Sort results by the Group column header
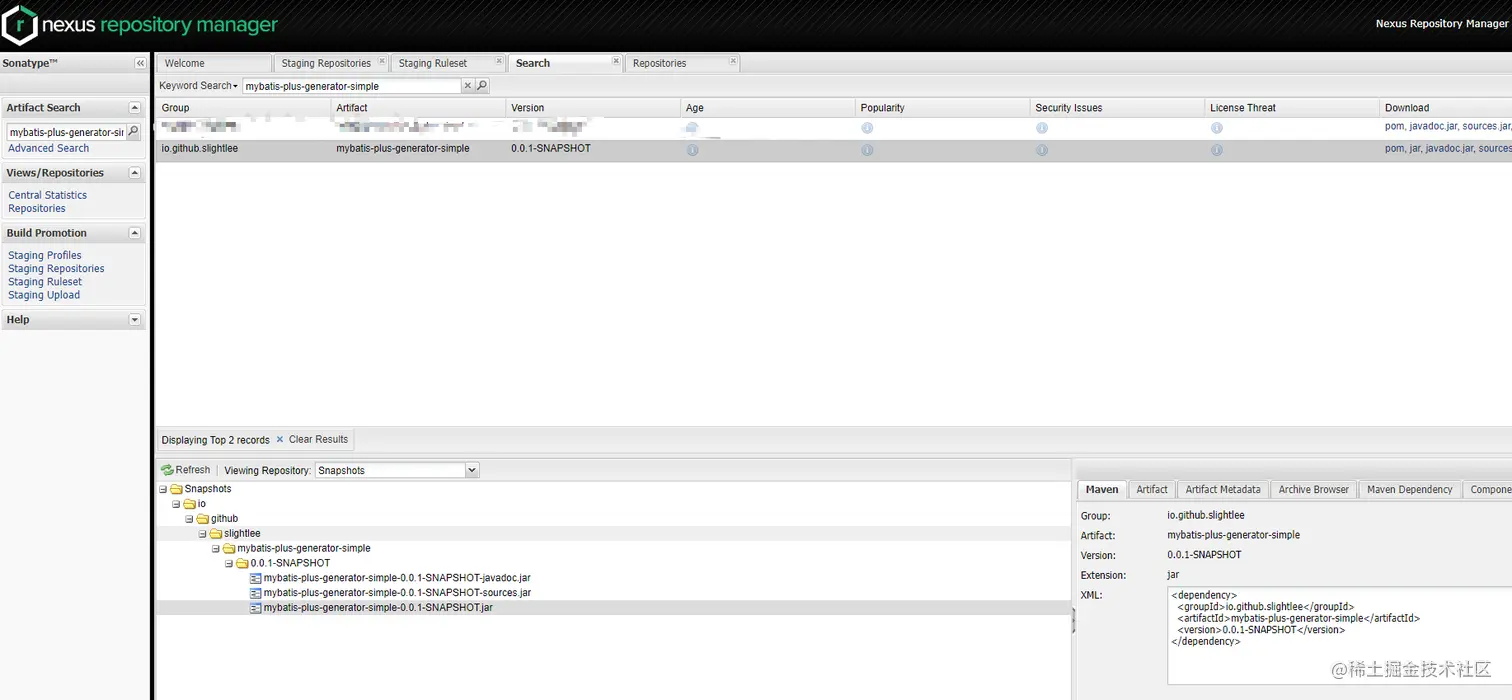Image resolution: width=1512 pixels, height=700 pixels. (243, 108)
